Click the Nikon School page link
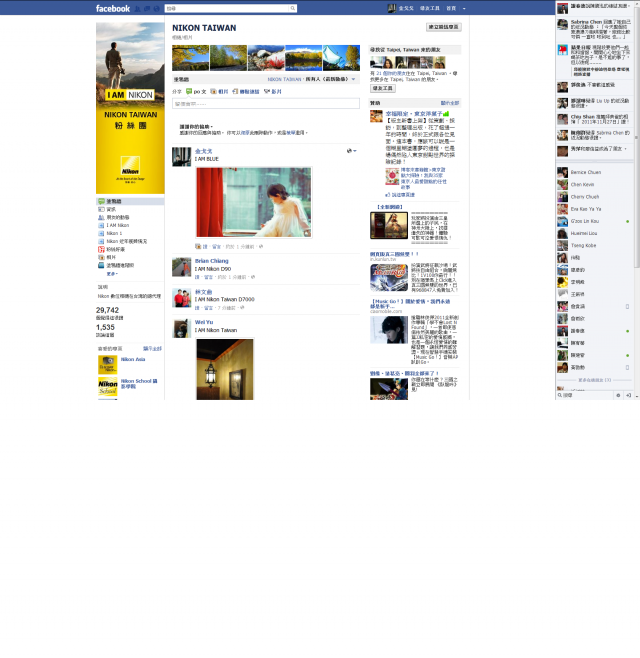The height and width of the screenshot is (658, 640). click(x=139, y=384)
